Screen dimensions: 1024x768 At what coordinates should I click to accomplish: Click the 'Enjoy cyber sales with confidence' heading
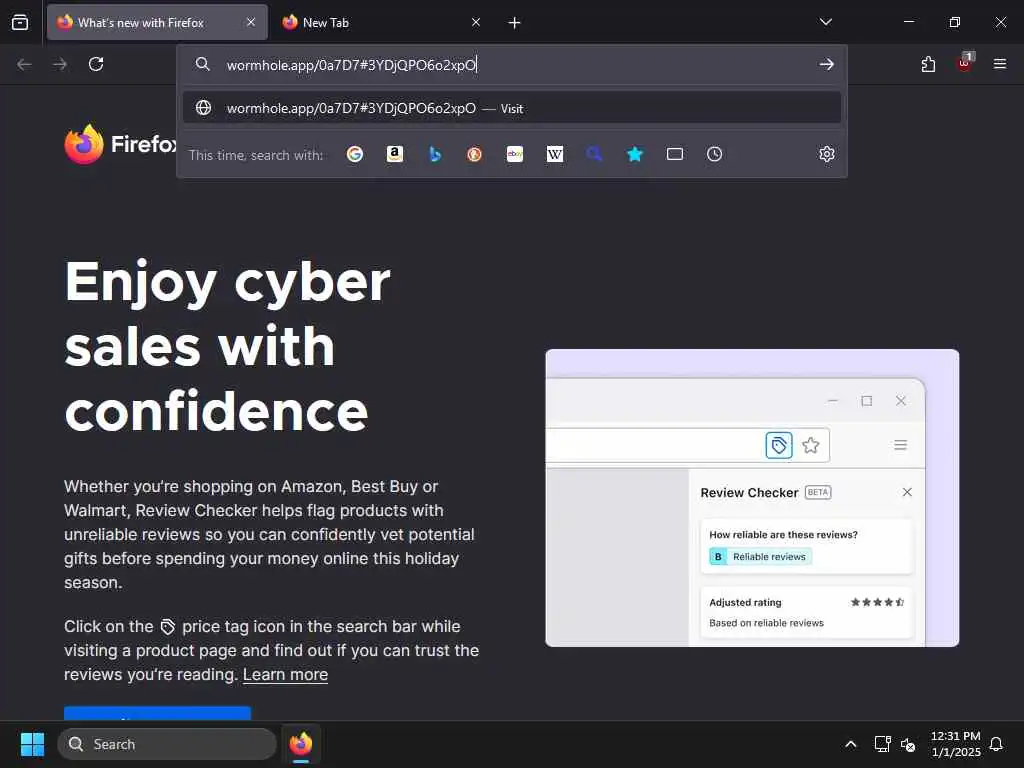click(x=227, y=346)
